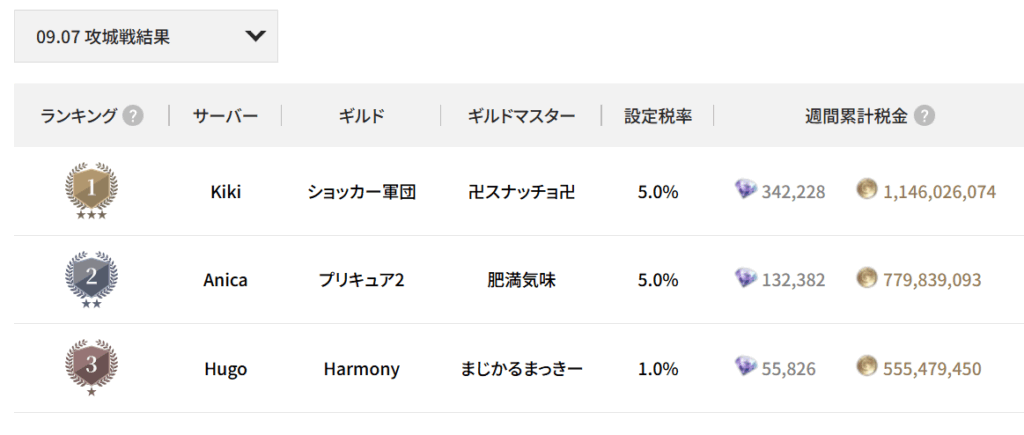This screenshot has height=435, width=1024.
Task: Click the ranking help question mark icon
Action: coord(133,116)
